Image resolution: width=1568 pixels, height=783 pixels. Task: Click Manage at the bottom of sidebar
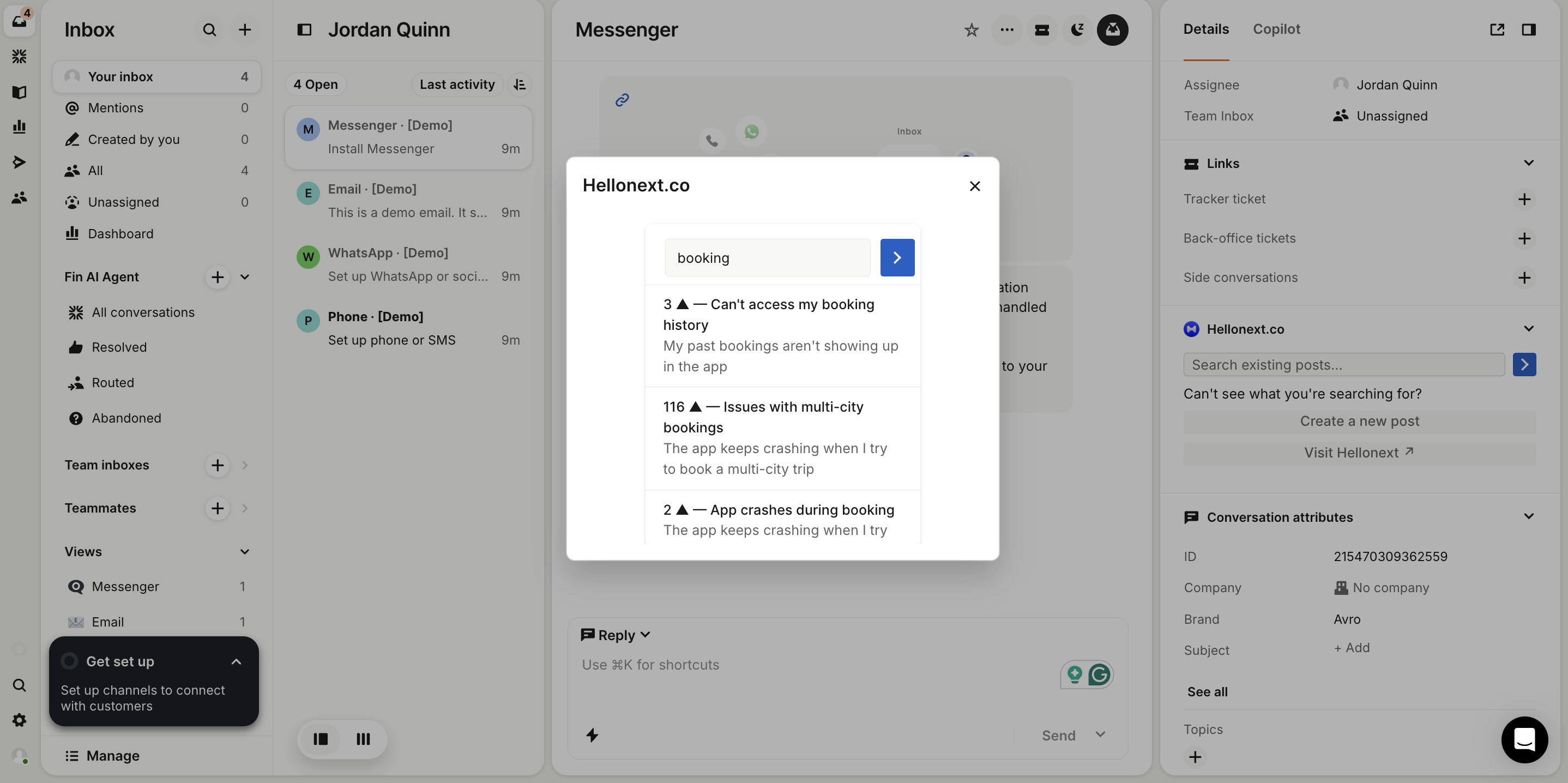click(x=102, y=756)
